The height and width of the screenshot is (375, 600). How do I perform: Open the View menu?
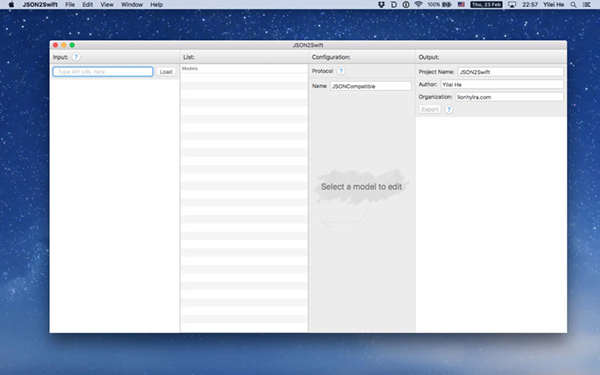coord(107,5)
